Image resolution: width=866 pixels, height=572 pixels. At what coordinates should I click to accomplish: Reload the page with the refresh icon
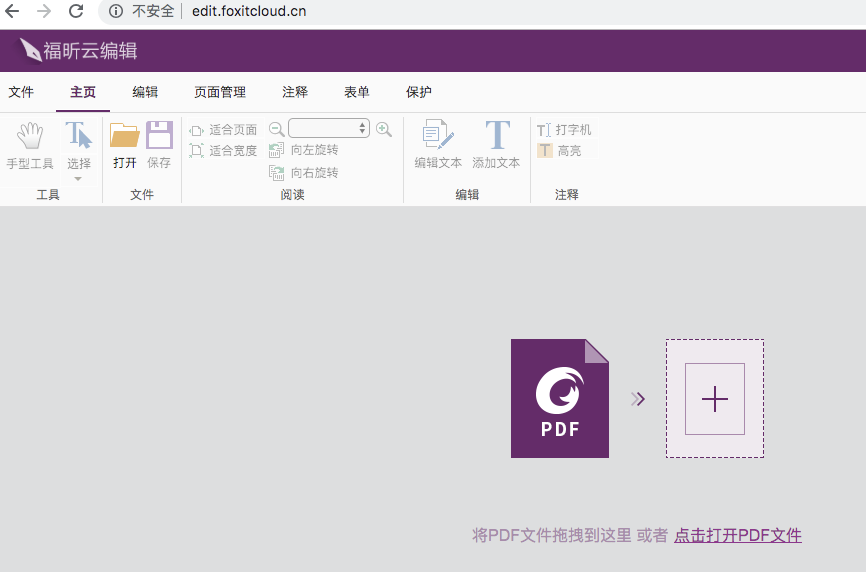(x=76, y=11)
